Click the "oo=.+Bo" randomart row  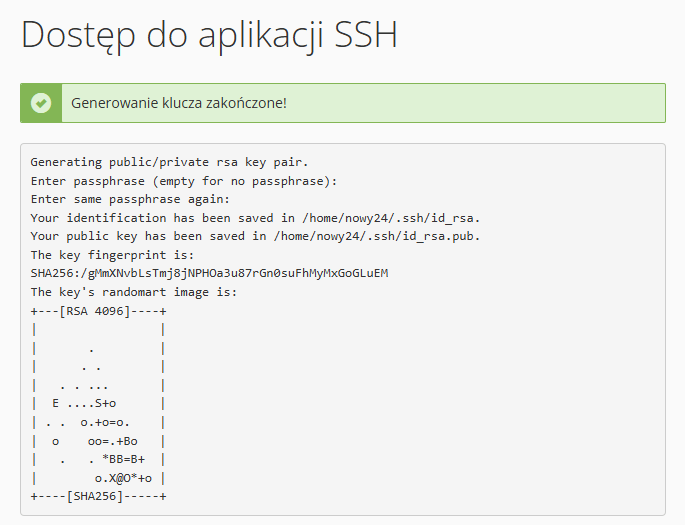click(x=112, y=441)
